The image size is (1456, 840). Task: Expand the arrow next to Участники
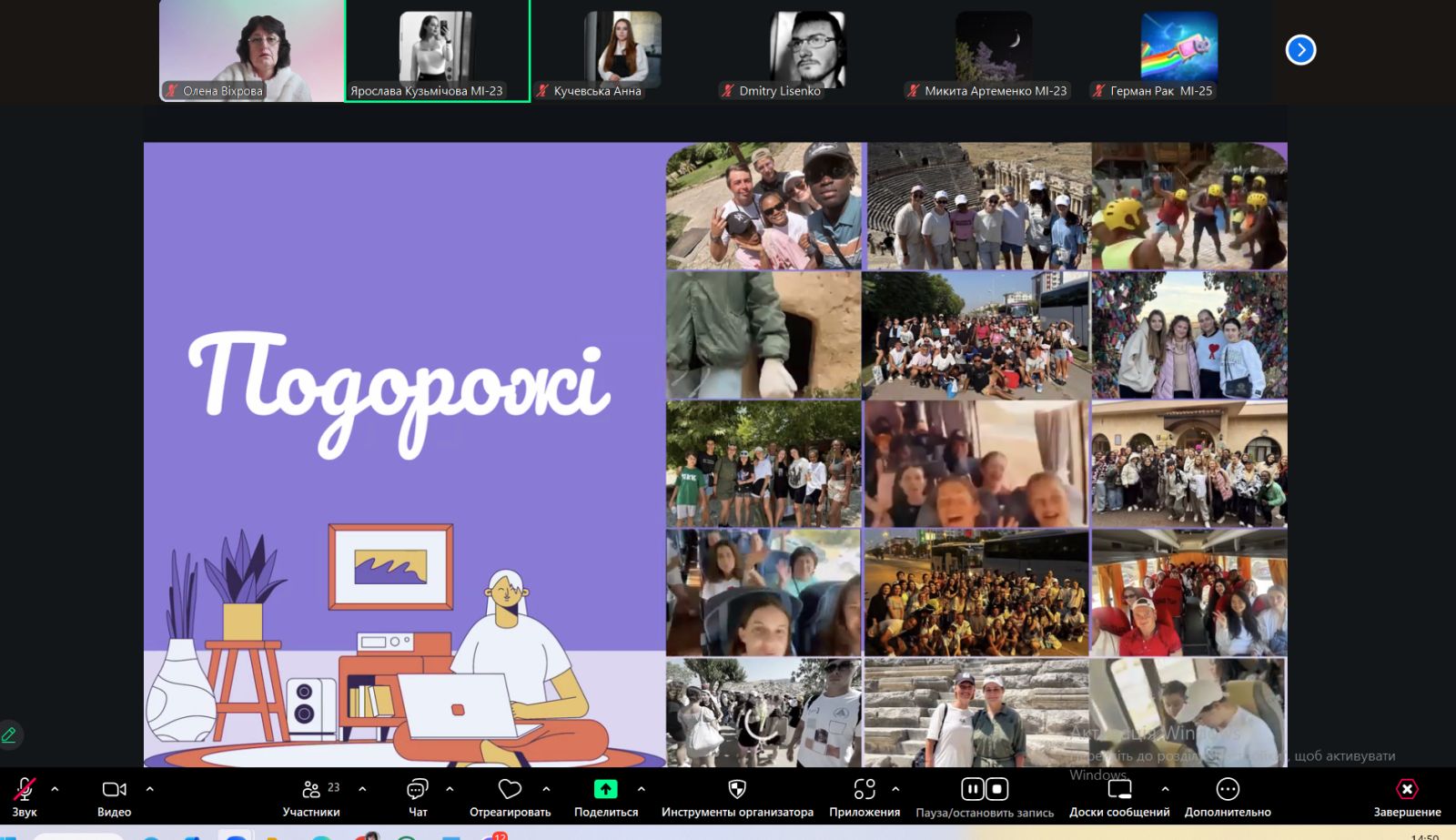click(x=362, y=789)
